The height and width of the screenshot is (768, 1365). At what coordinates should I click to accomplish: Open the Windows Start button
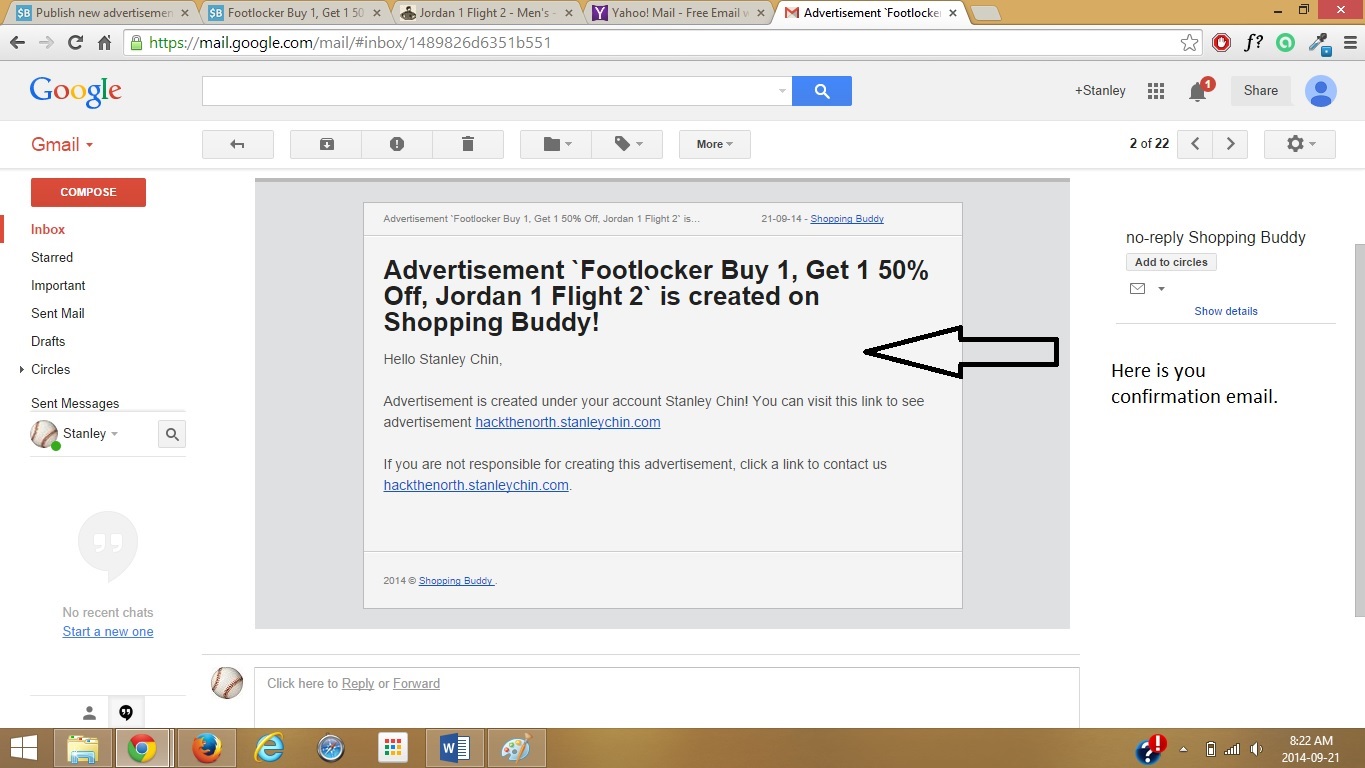23,748
